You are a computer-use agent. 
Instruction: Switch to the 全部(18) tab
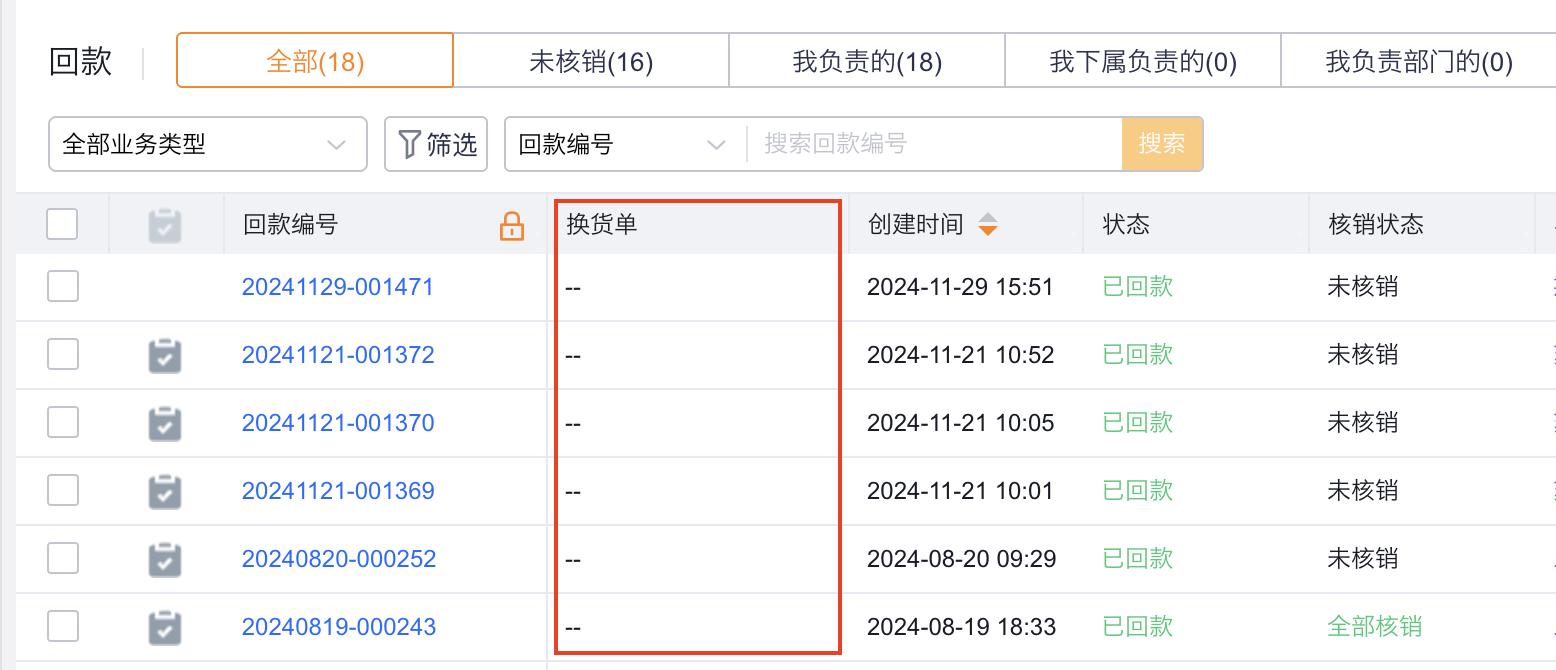coord(315,61)
